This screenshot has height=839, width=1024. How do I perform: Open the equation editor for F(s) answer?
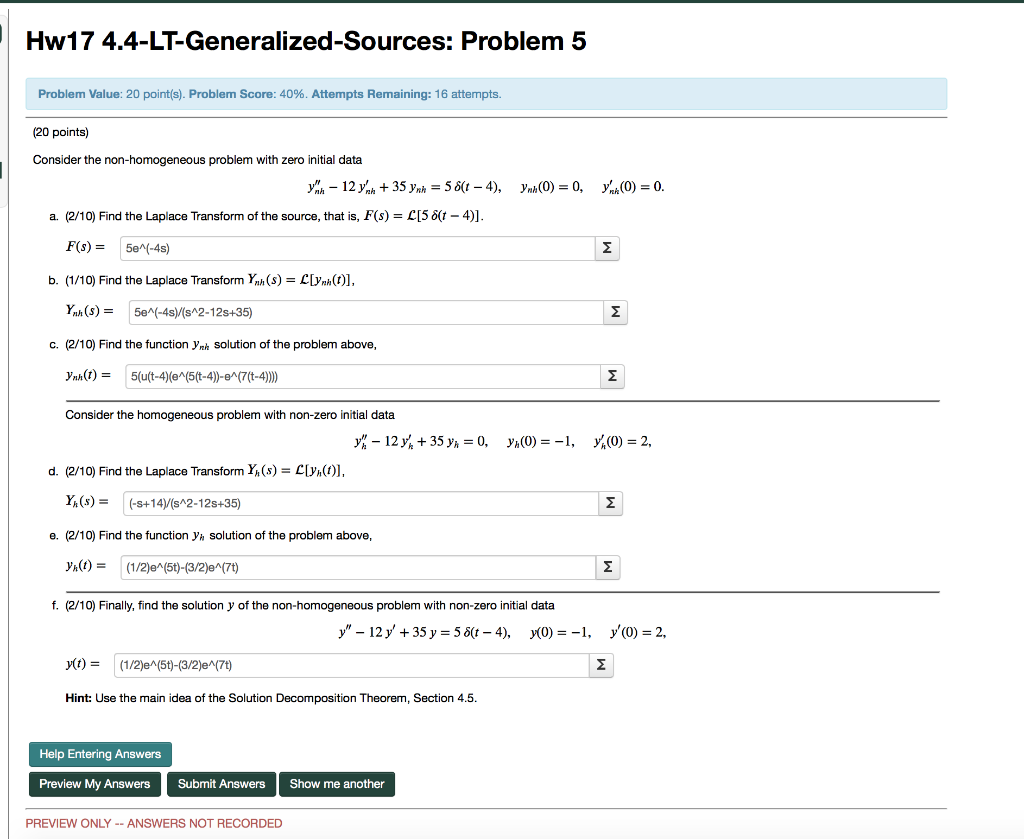(607, 248)
